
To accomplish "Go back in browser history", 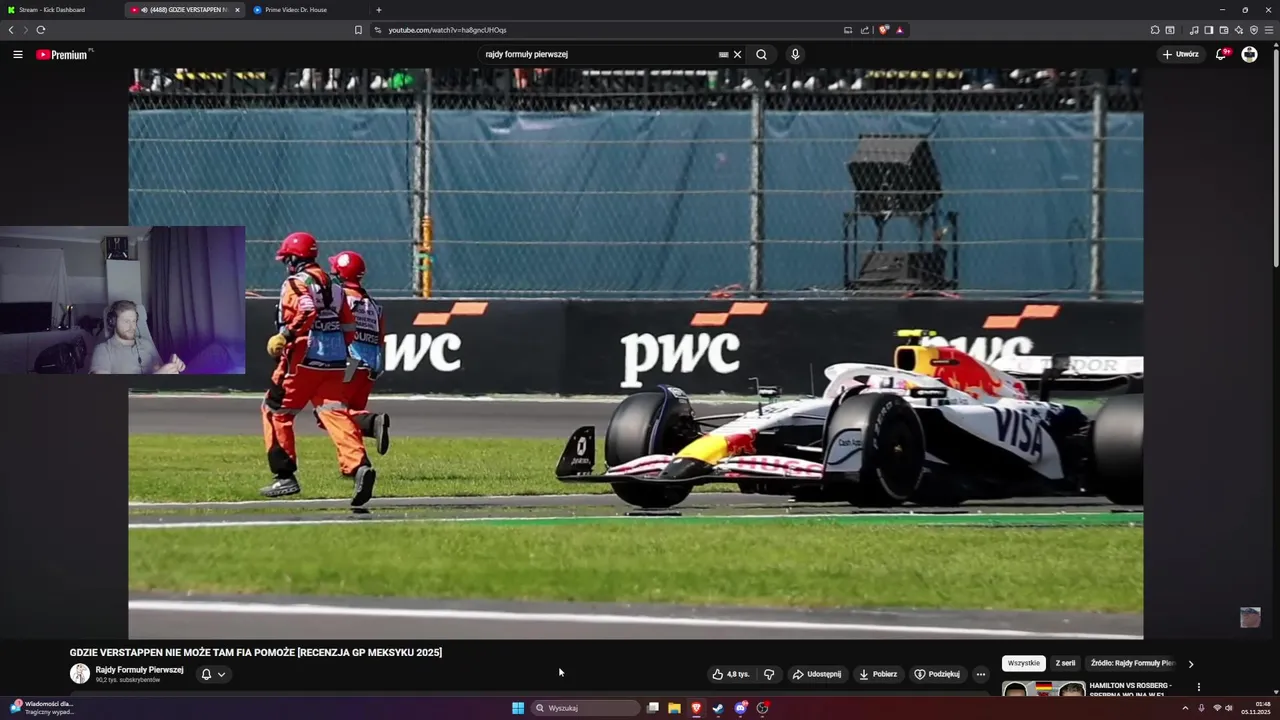I will 11,30.
